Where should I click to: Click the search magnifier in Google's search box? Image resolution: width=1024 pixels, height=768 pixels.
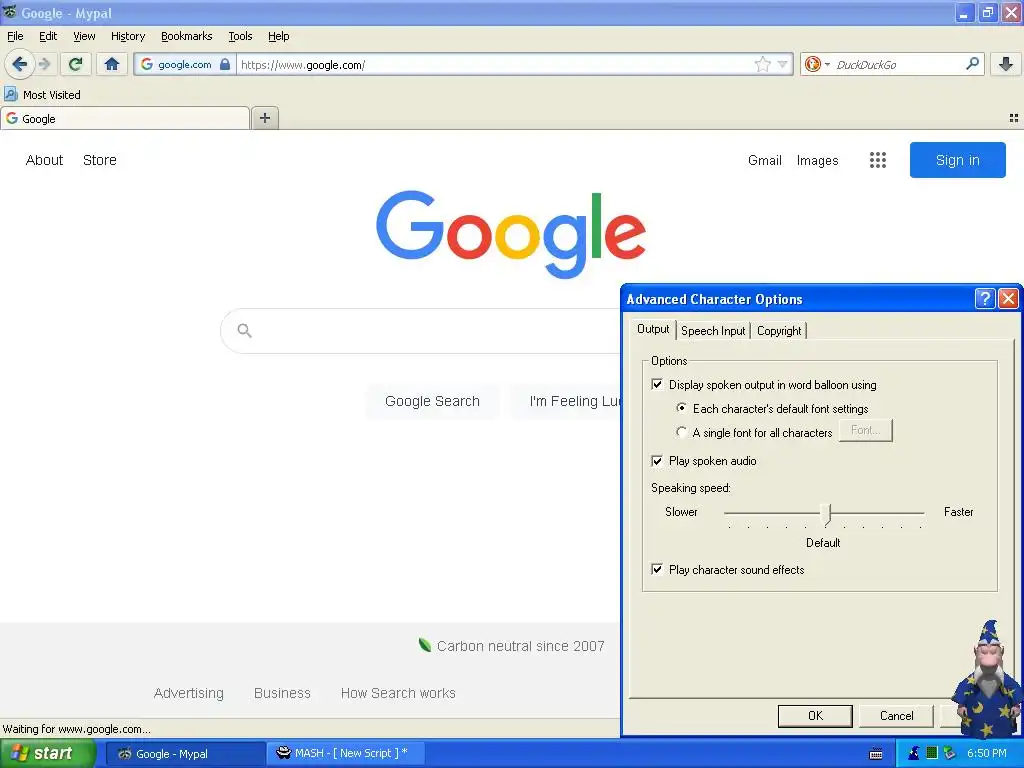coord(244,330)
